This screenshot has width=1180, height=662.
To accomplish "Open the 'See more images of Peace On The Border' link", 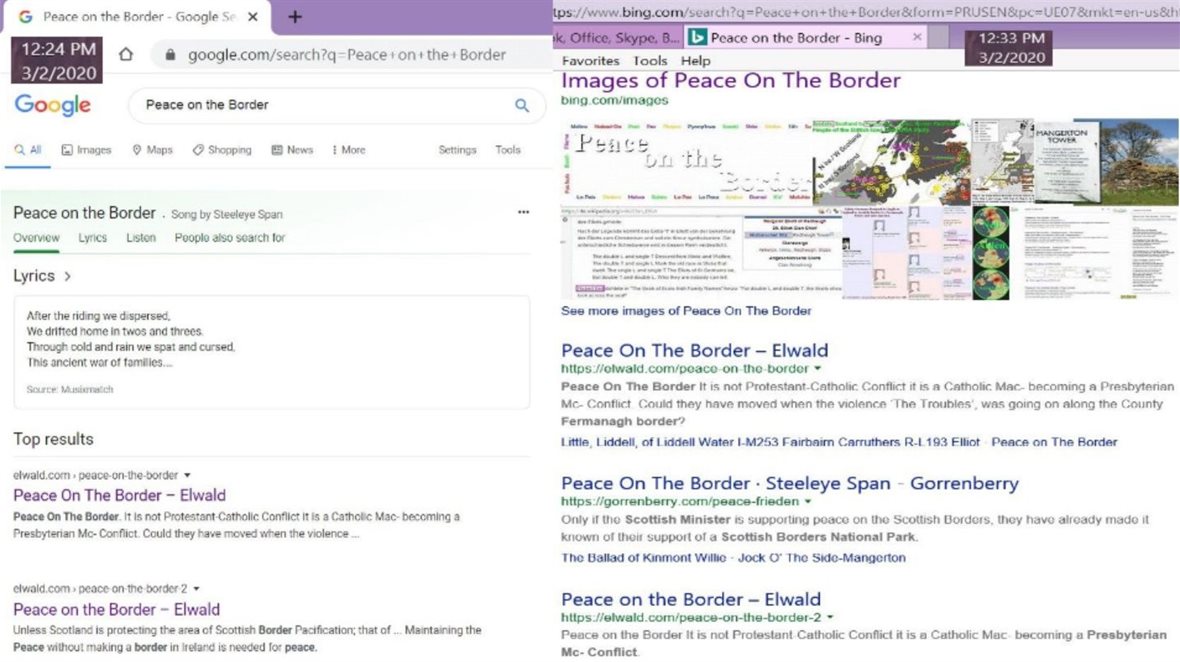I will click(x=686, y=311).
